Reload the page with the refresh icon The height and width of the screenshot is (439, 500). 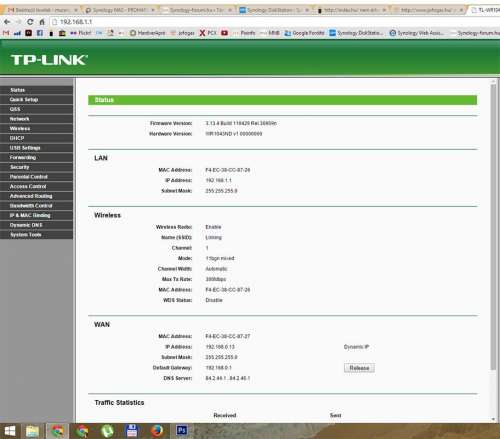pyautogui.click(x=30, y=22)
